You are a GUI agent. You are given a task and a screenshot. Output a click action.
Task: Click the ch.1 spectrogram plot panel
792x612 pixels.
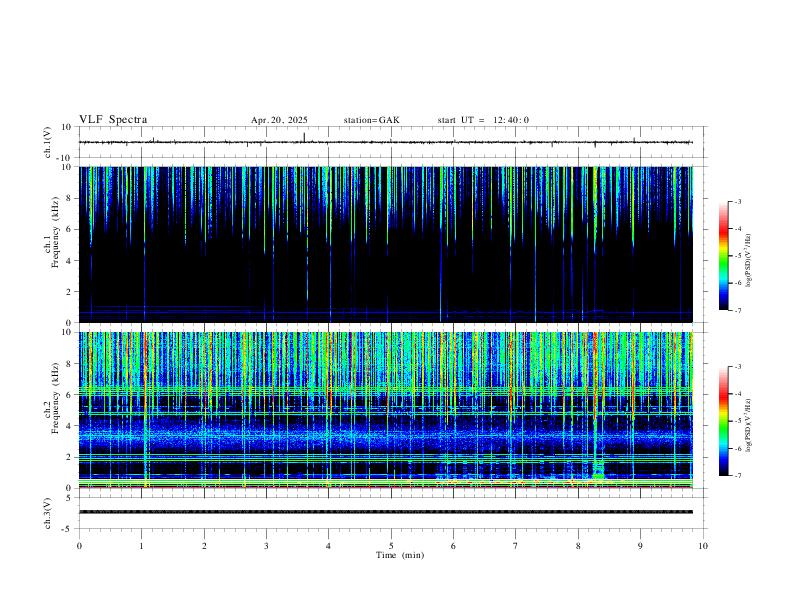tap(386, 244)
